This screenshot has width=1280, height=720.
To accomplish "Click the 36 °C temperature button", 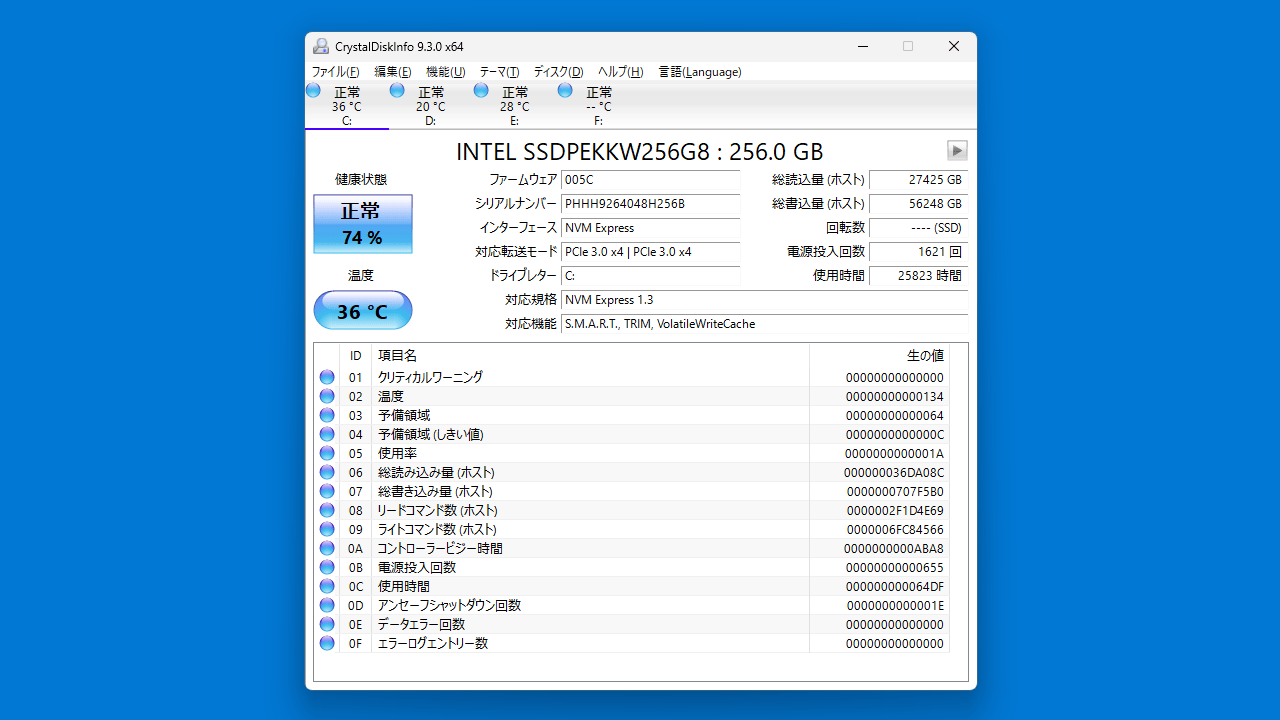I will coord(362,311).
